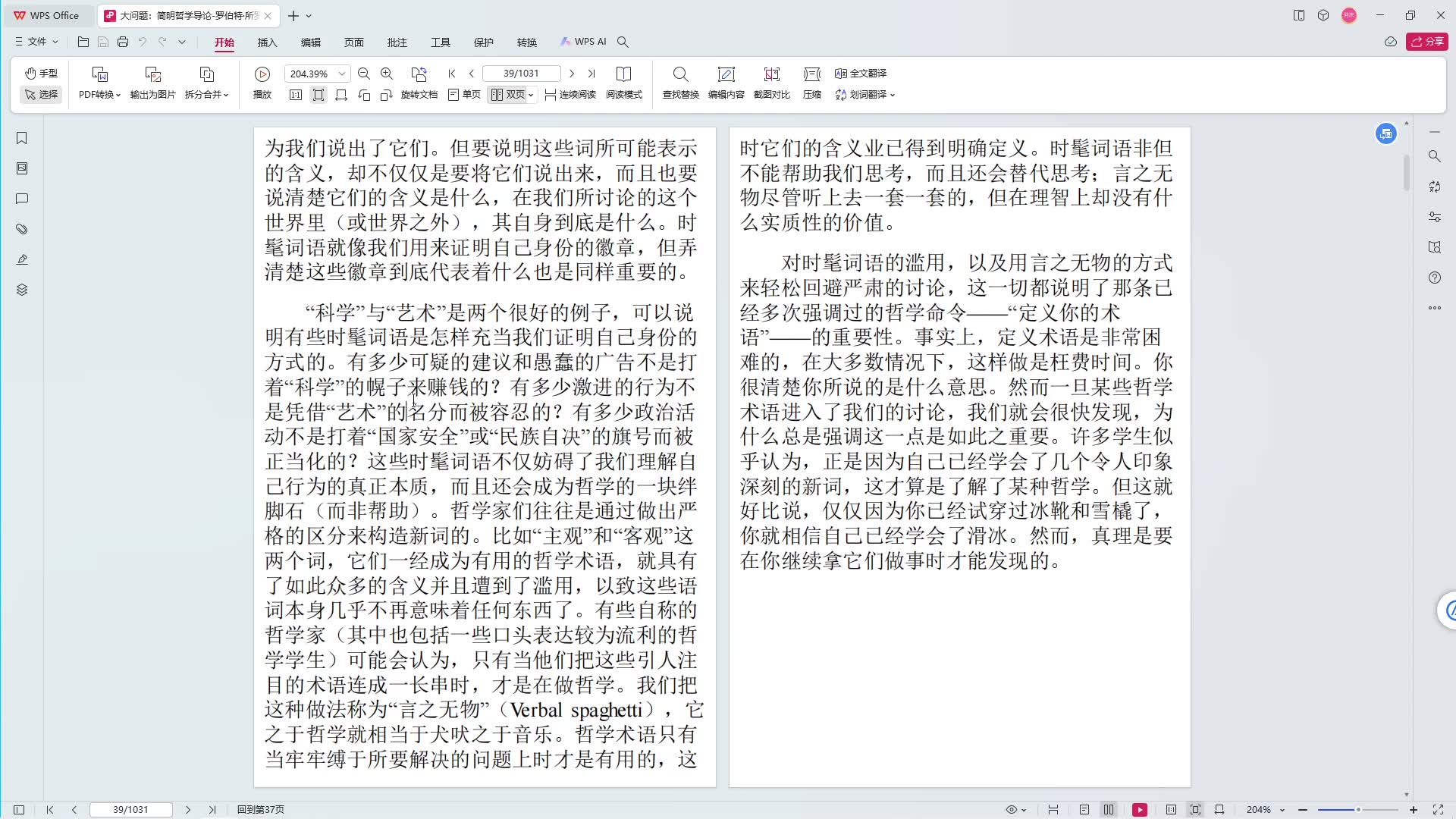Click 截图对比 screenshot compare tool
1456x819 pixels.
[x=771, y=83]
